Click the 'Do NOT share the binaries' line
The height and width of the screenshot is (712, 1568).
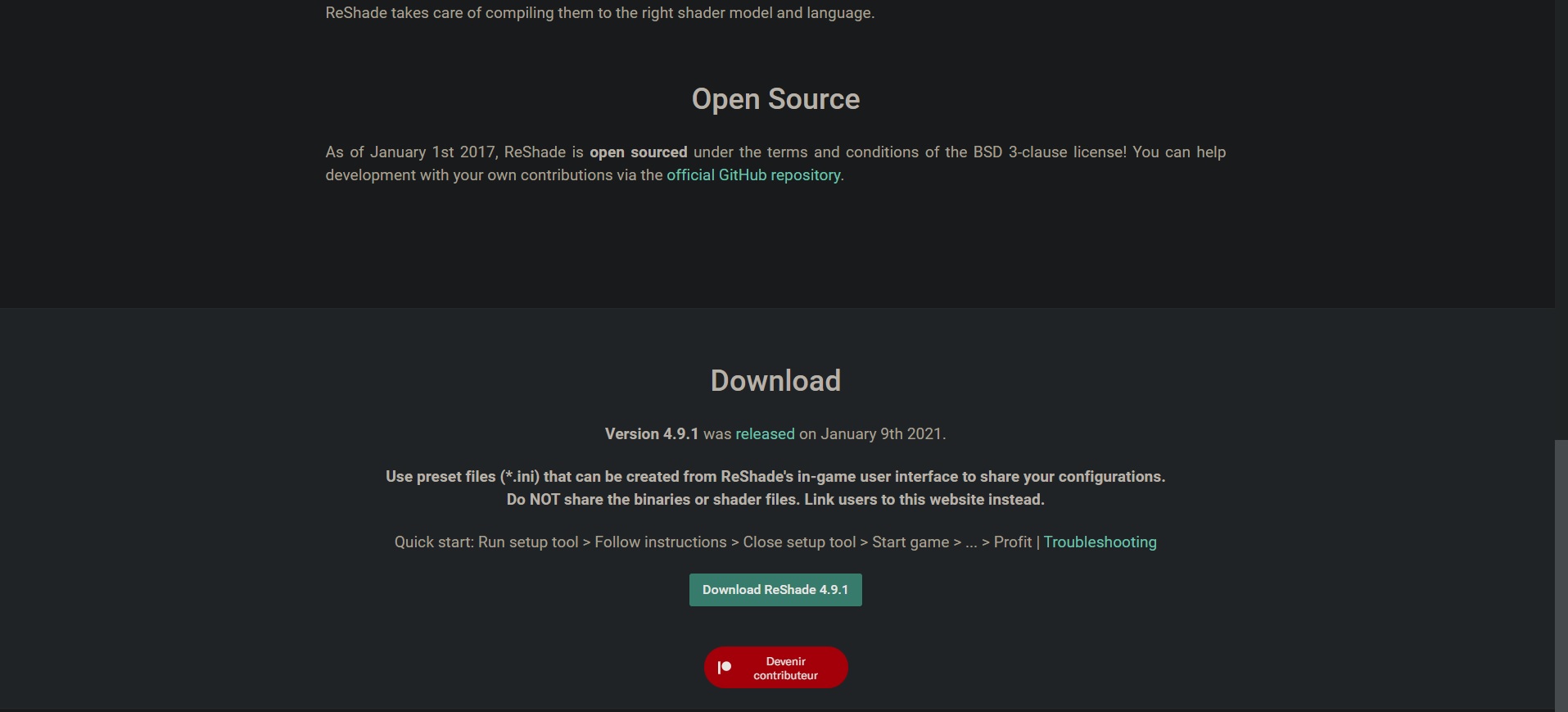[x=775, y=499]
